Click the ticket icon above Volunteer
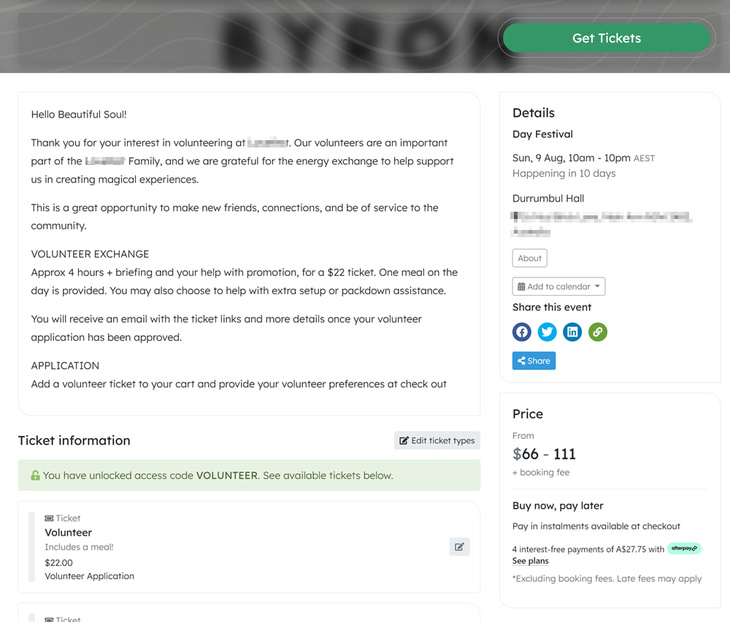The height and width of the screenshot is (622, 730). pyautogui.click(x=49, y=518)
